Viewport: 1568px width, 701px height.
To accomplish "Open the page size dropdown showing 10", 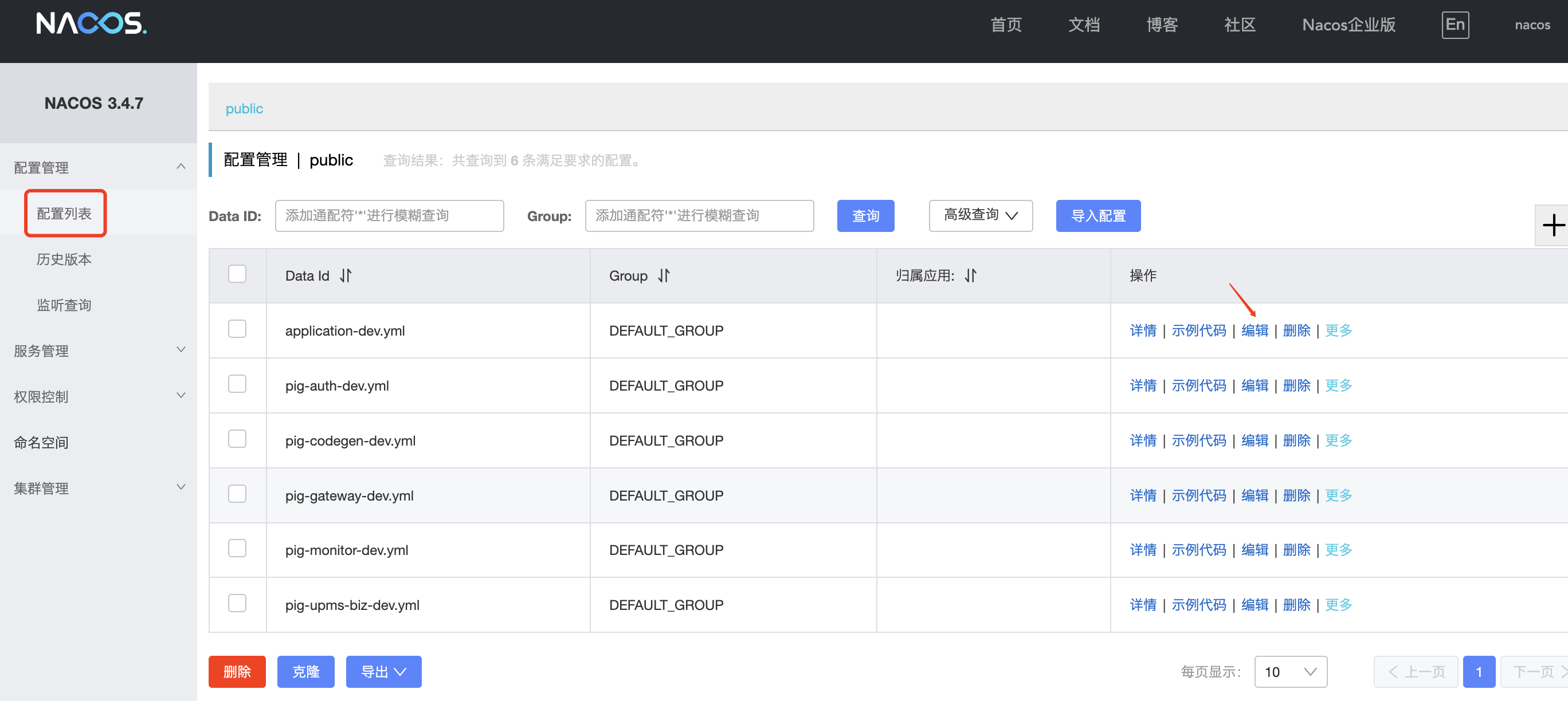I will click(x=1291, y=672).
